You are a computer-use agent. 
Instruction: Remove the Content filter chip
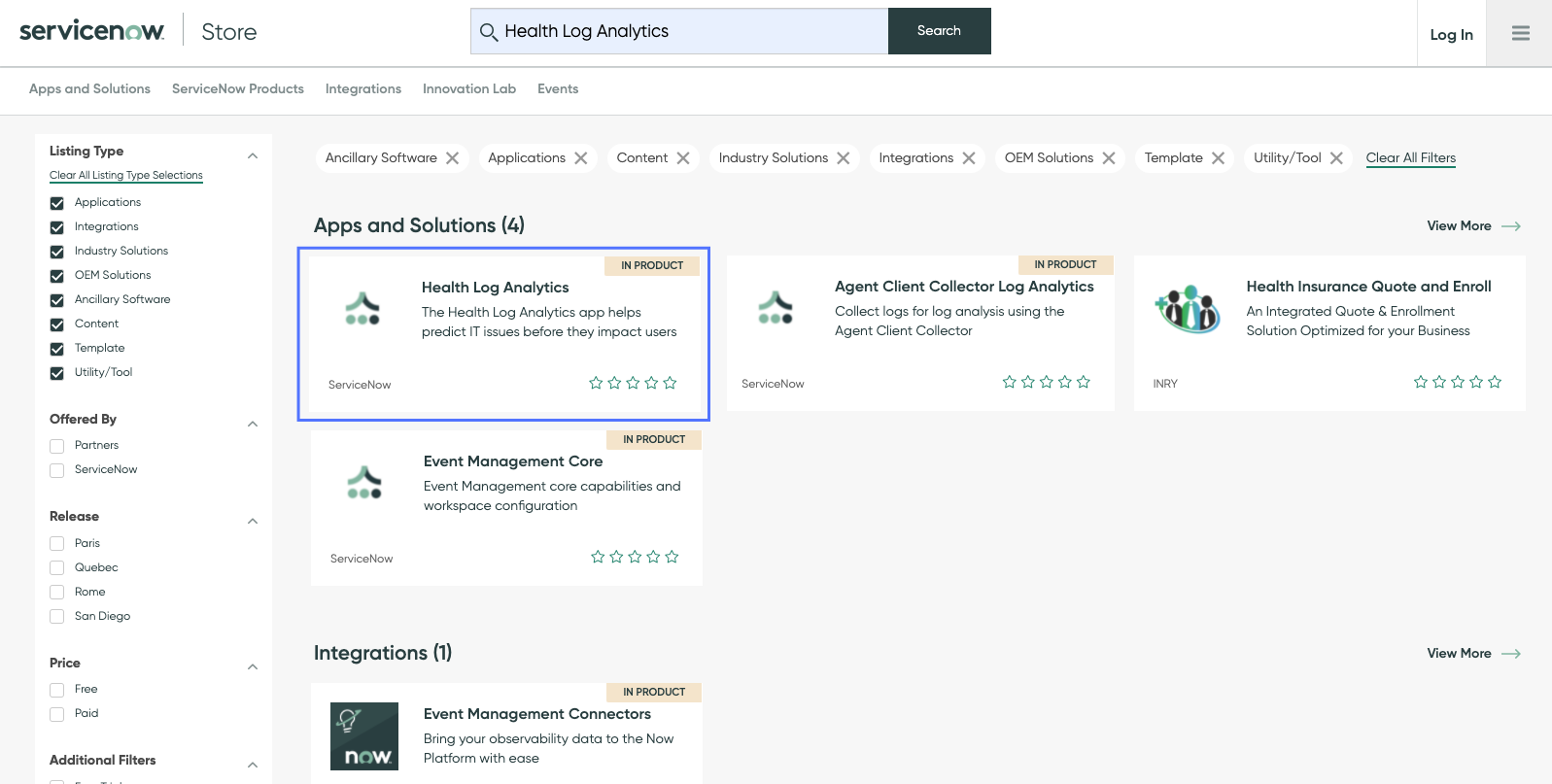(x=683, y=158)
